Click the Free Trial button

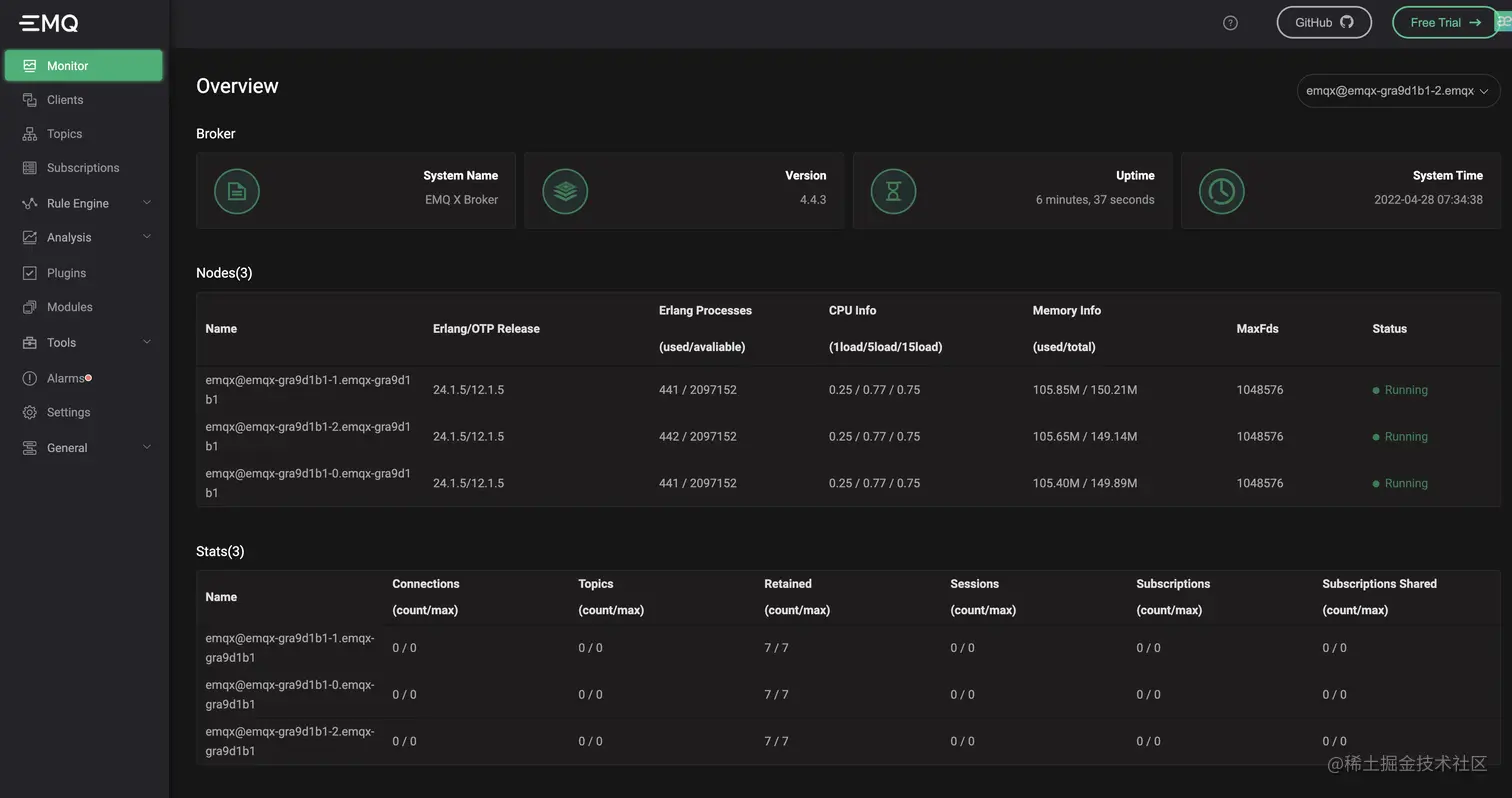coord(1446,22)
